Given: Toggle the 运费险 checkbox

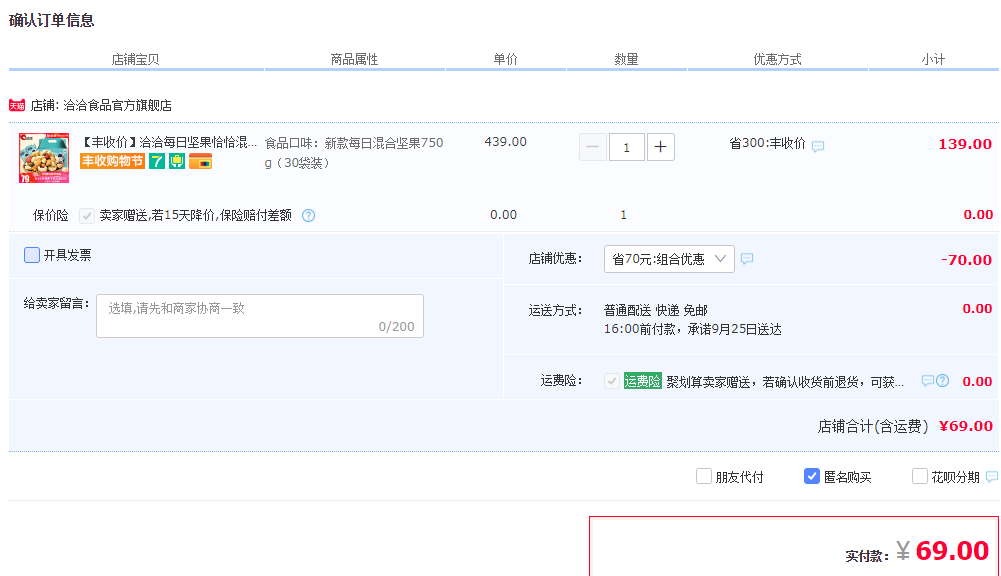Looking at the screenshot, I should pos(612,381).
